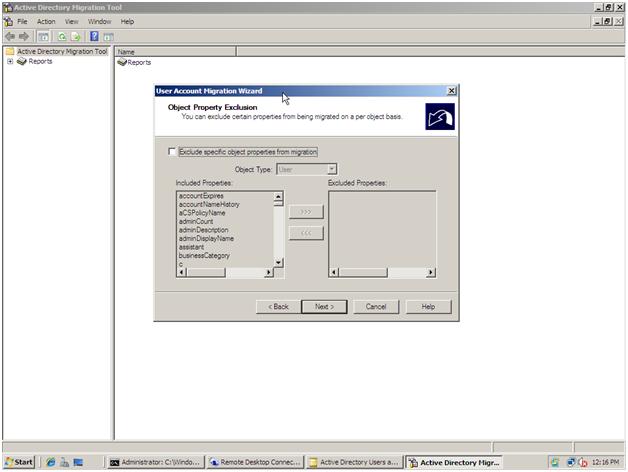Click the first system tray icon
The width and height of the screenshot is (628, 472).
click(x=555, y=462)
